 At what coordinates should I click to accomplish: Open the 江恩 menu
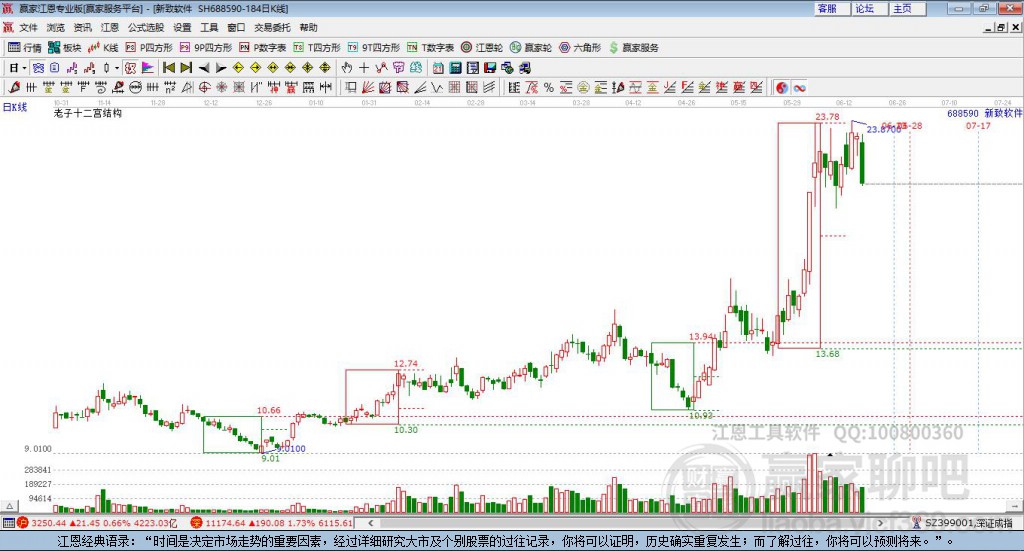pos(110,27)
